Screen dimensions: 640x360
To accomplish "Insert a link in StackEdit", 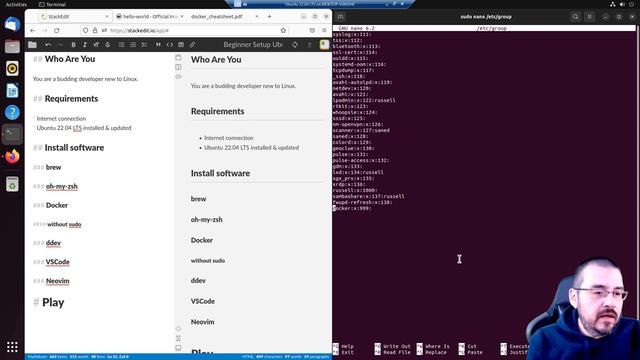I will [x=192, y=44].
